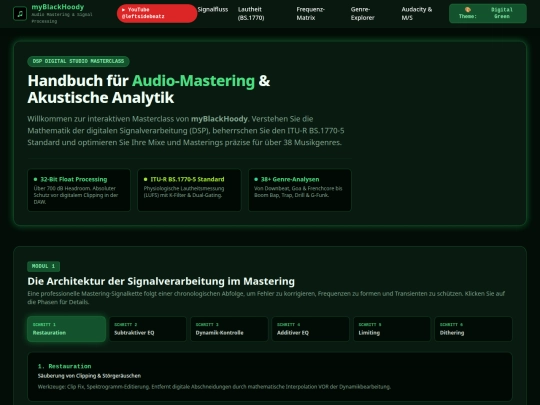This screenshot has width=540, height=405.
Task: Select Schritt 1 Restauration tab
Action: pyautogui.click(x=66, y=329)
